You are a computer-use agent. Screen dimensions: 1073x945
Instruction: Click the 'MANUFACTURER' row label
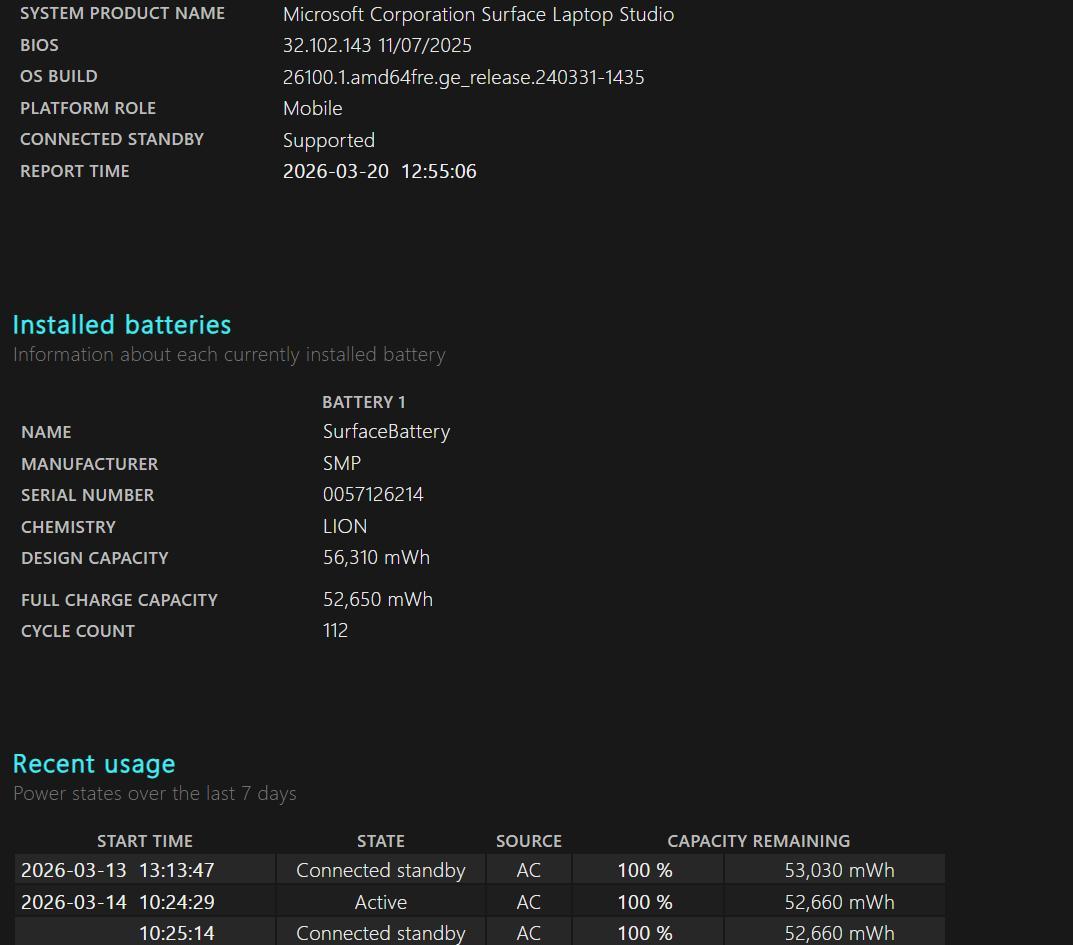tap(90, 464)
